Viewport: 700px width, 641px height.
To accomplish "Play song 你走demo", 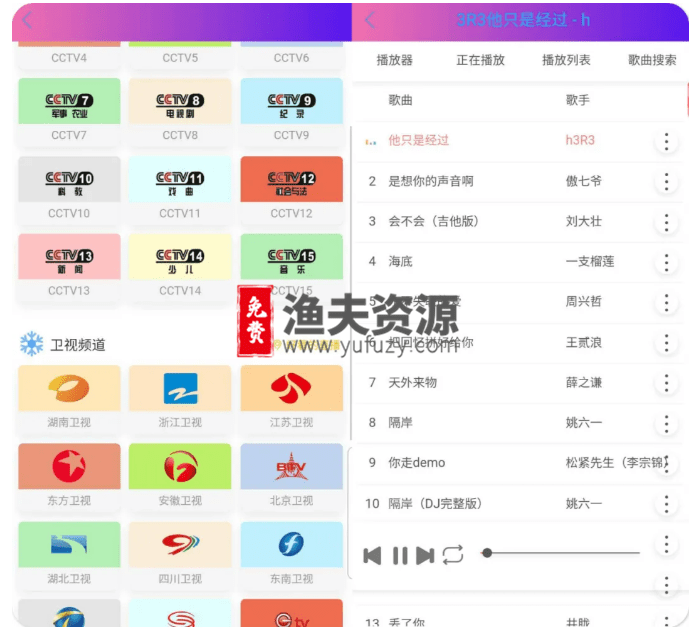I will coord(417,463).
